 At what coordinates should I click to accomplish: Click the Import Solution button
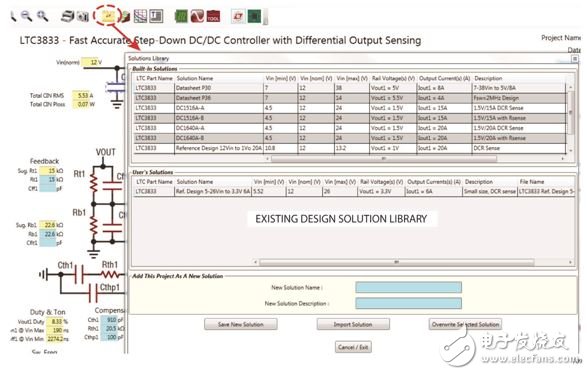(353, 324)
